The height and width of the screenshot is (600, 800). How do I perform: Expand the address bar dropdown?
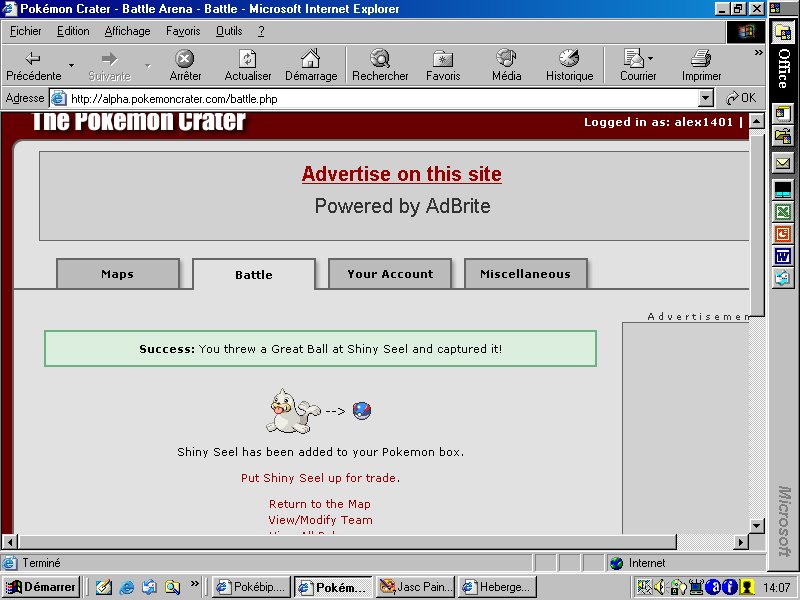coord(706,98)
